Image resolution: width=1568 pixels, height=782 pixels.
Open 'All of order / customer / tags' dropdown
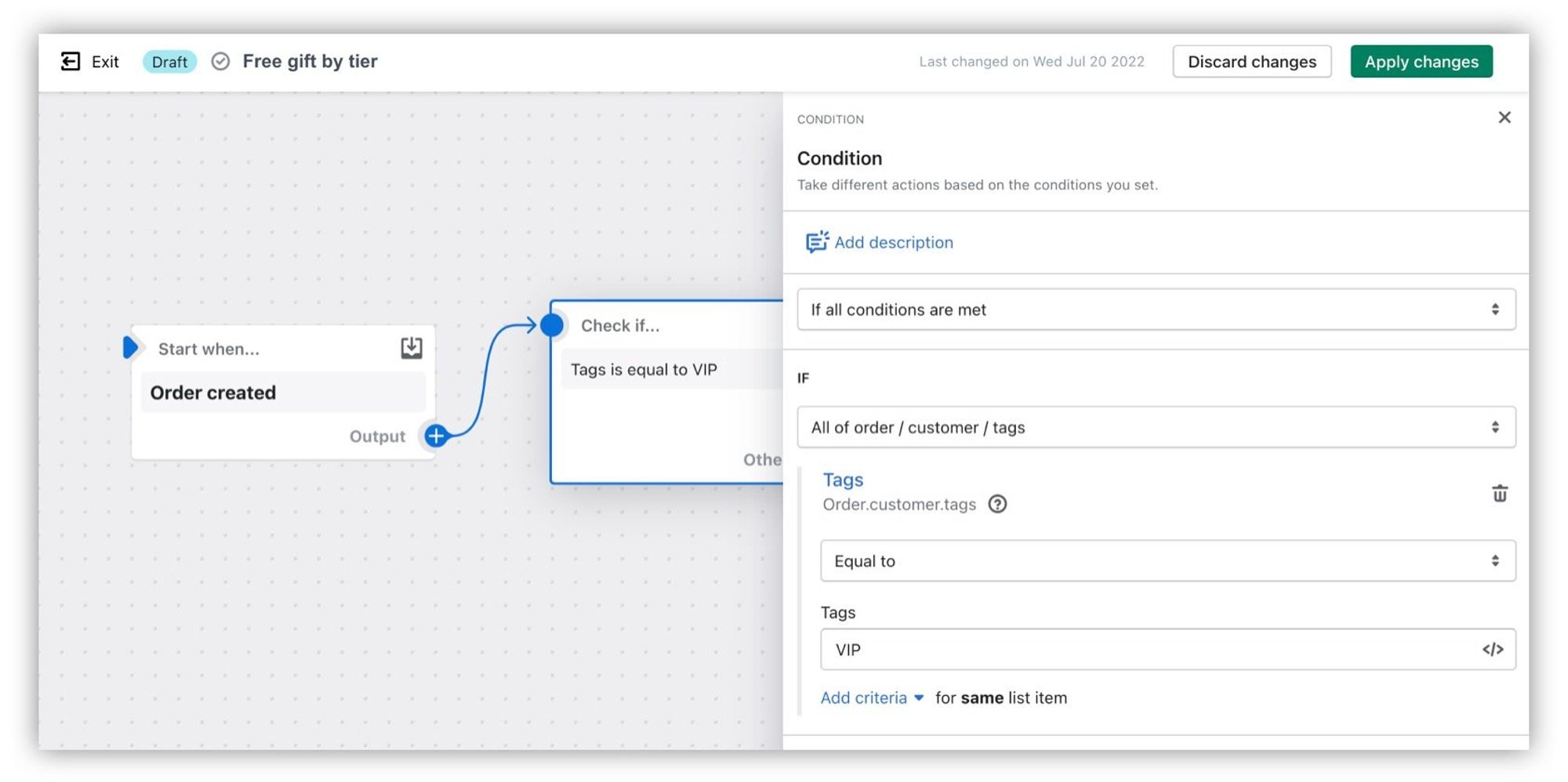point(1156,427)
